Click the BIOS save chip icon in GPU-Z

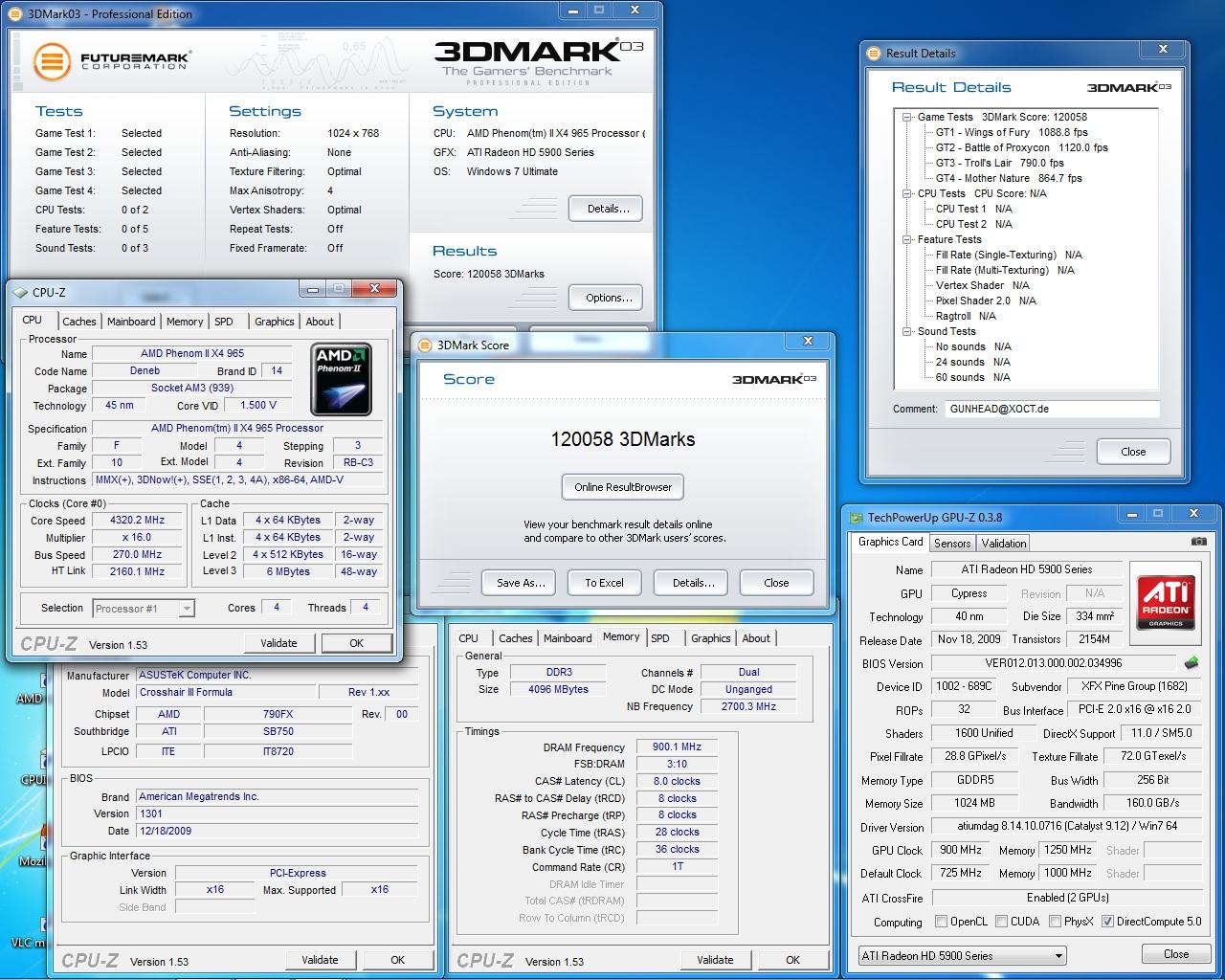[x=1192, y=662]
